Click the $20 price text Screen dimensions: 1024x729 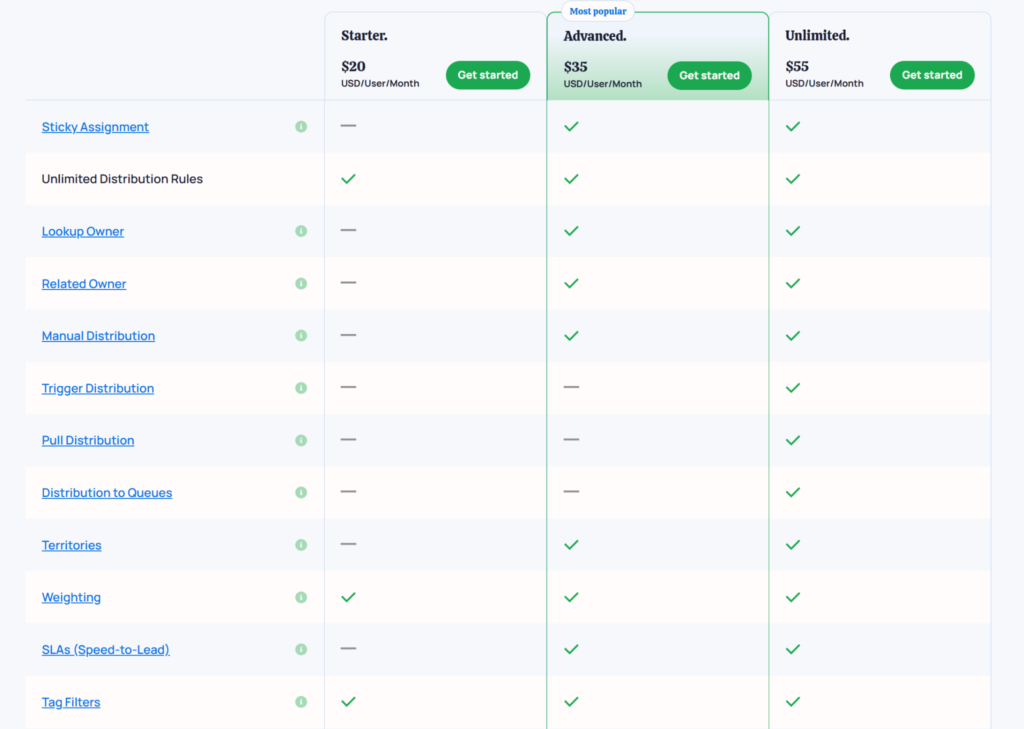pyautogui.click(x=353, y=67)
